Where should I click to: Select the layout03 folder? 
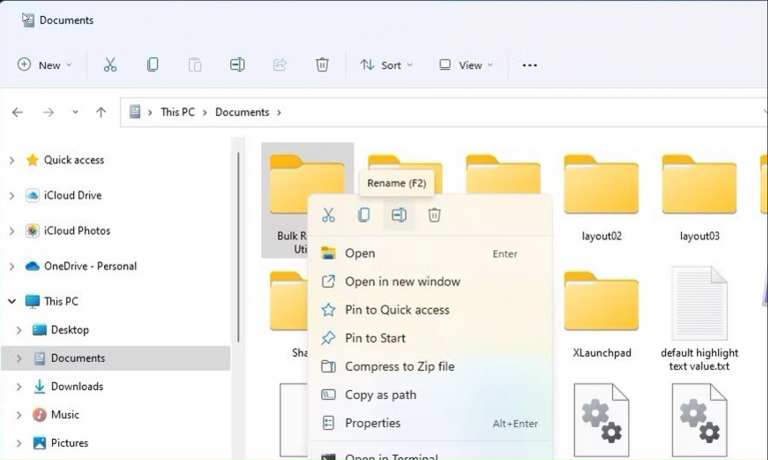click(699, 195)
